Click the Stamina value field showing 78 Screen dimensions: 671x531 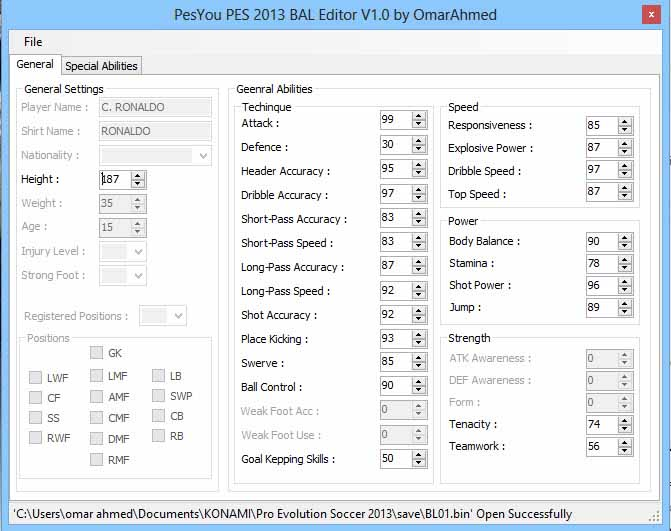tap(602, 263)
